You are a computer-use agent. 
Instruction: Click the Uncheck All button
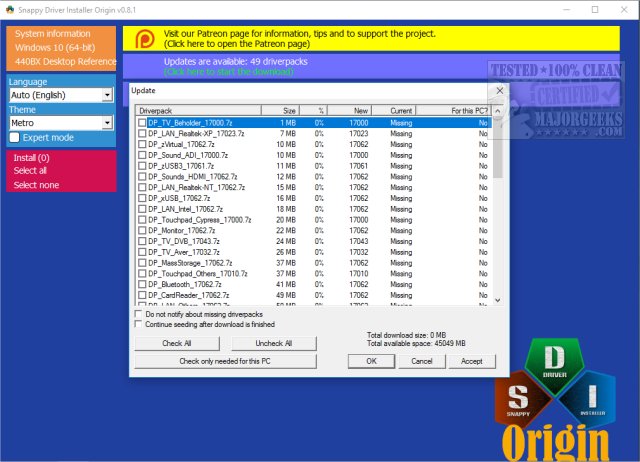[273, 343]
